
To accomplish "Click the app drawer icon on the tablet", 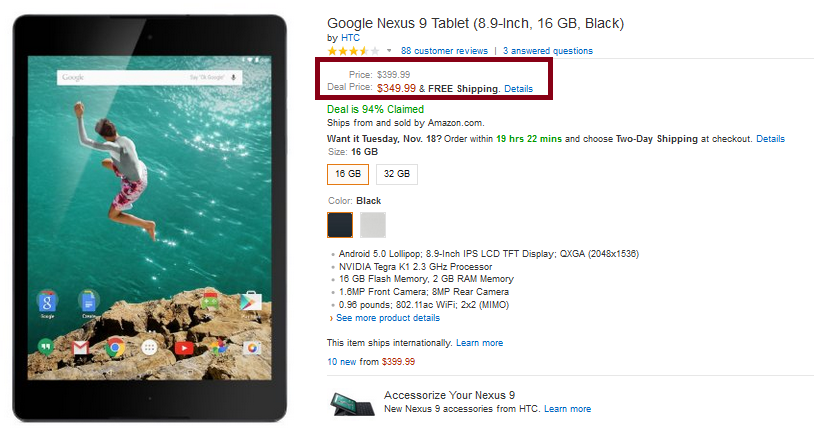I will 150,348.
